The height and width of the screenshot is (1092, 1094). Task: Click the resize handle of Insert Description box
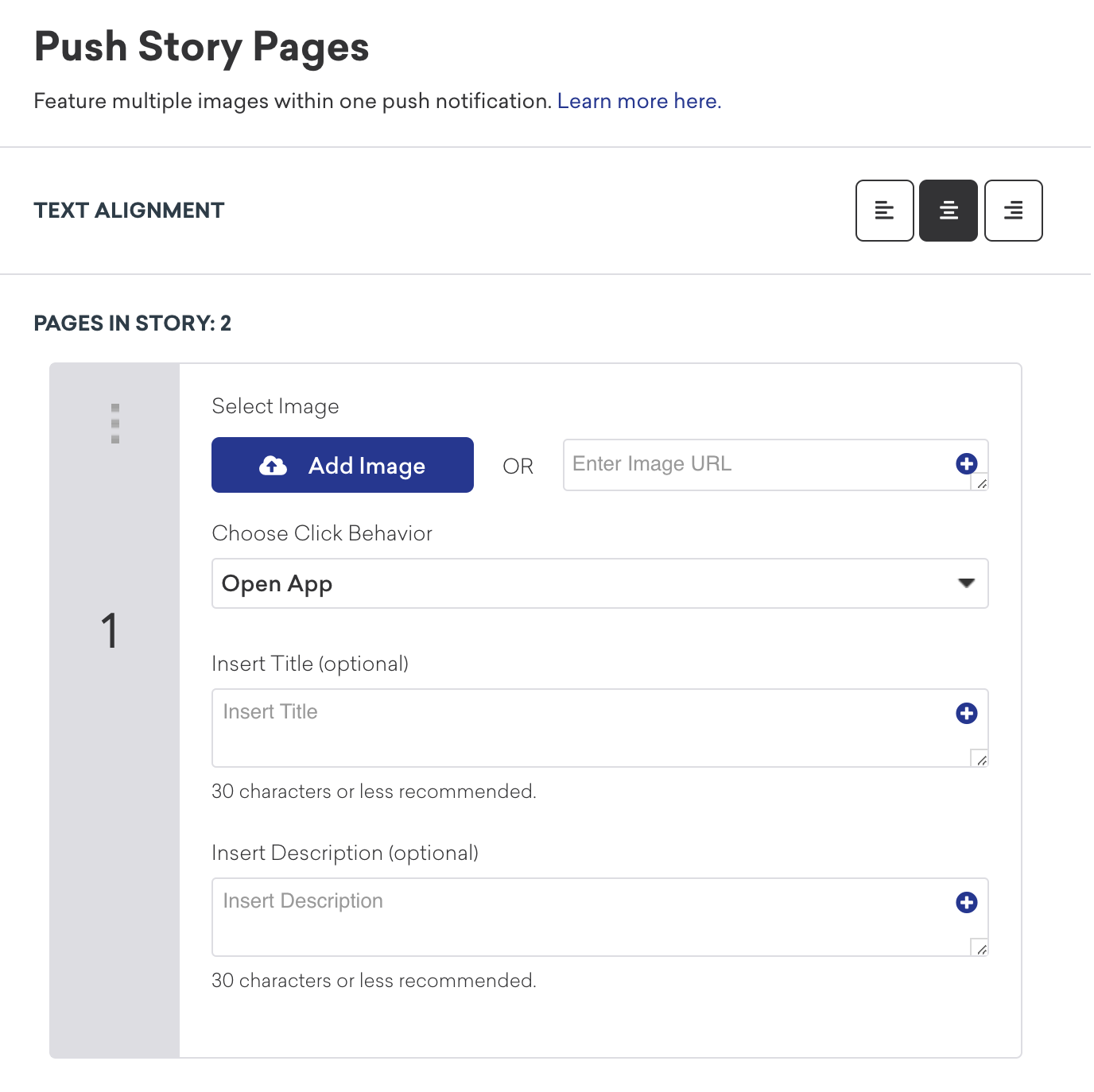(x=981, y=948)
